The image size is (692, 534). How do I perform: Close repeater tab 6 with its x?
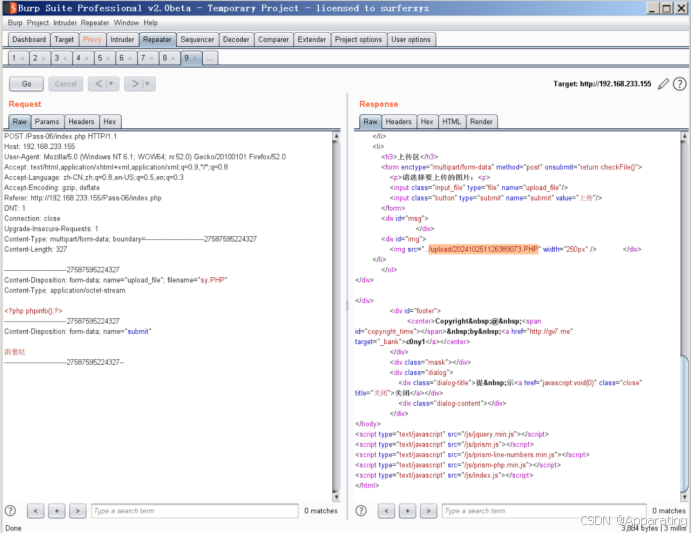130,58
